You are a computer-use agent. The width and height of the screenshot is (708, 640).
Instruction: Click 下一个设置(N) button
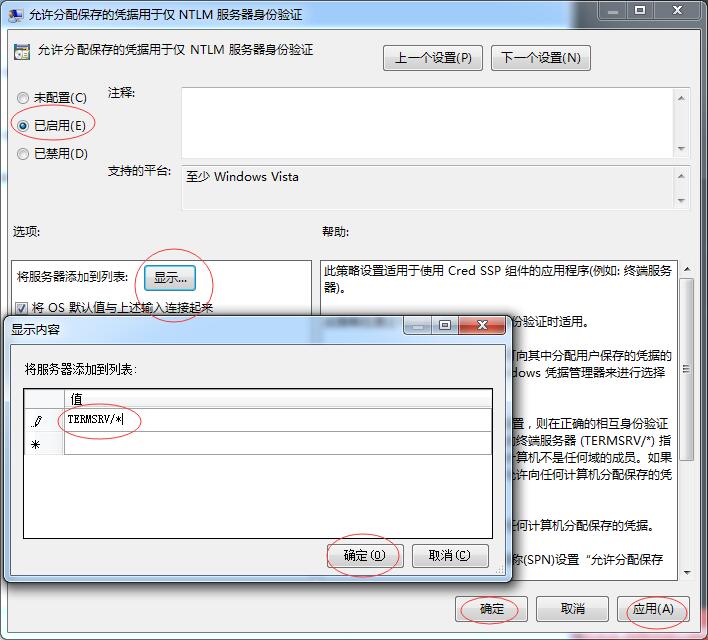[x=540, y=58]
